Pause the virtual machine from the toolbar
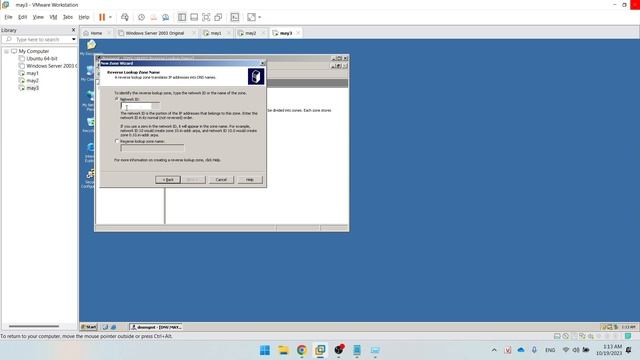Screen dimensions: 640x360 tap(102, 17)
